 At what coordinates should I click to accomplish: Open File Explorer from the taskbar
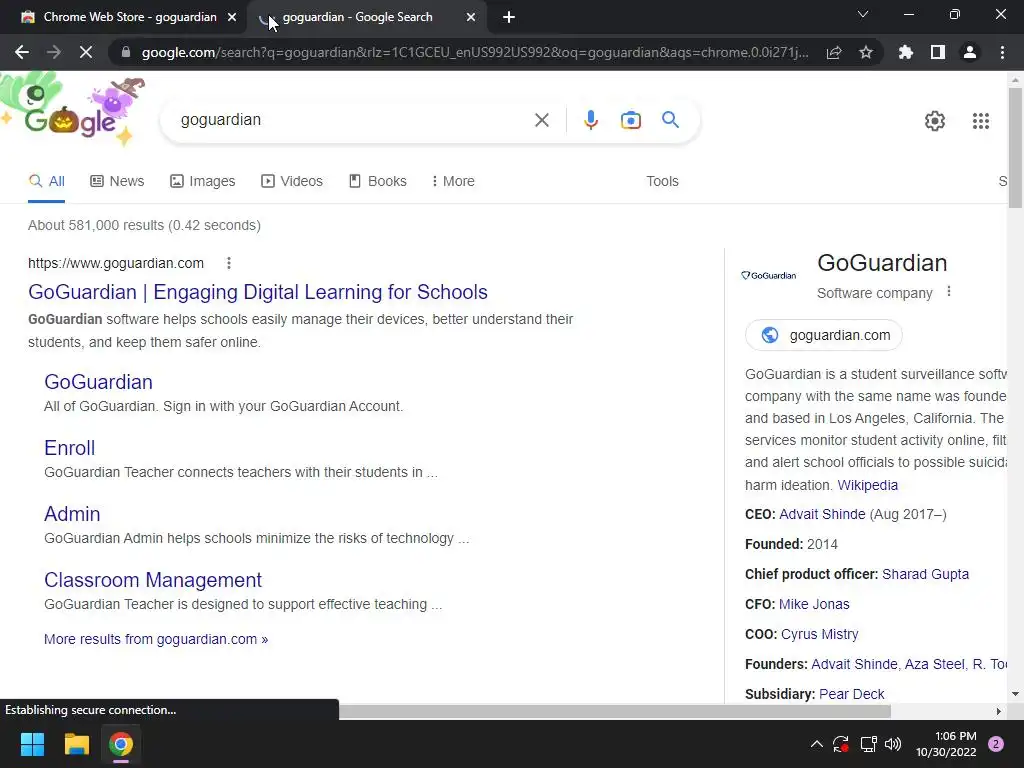(76, 744)
